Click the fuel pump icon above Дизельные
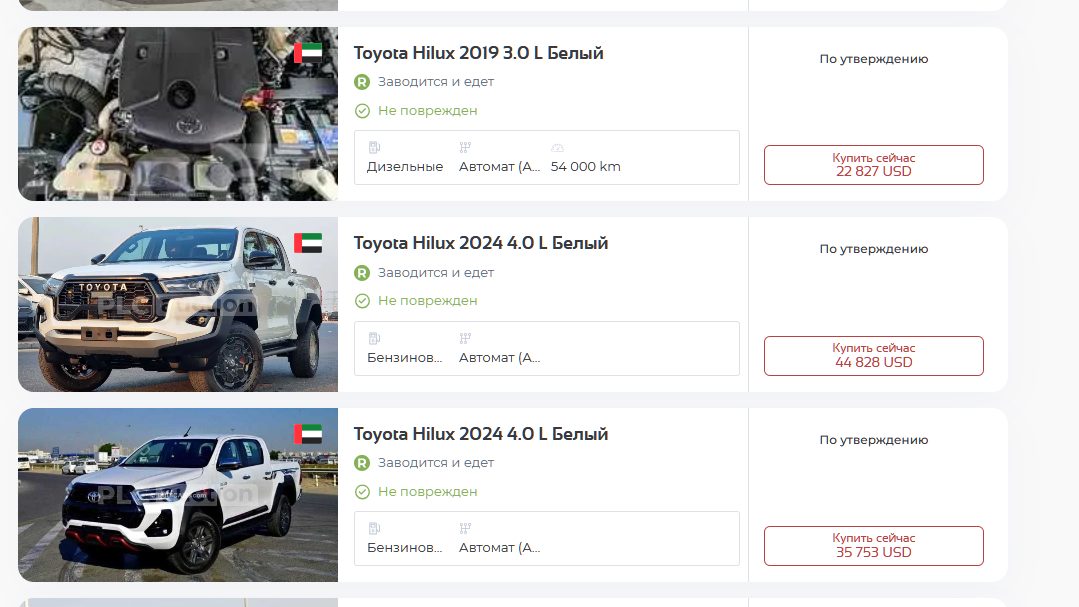1079x607 pixels. (374, 147)
